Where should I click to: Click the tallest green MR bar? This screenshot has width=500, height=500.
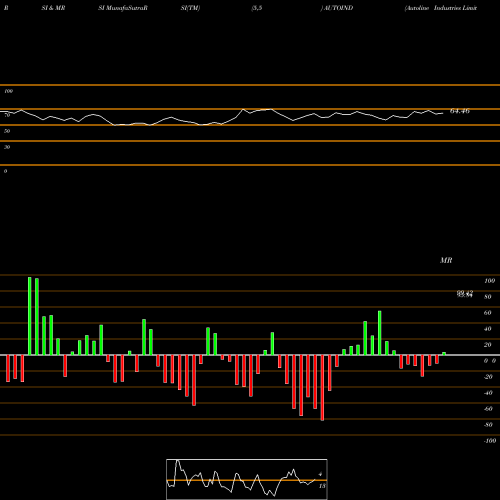coord(30,316)
